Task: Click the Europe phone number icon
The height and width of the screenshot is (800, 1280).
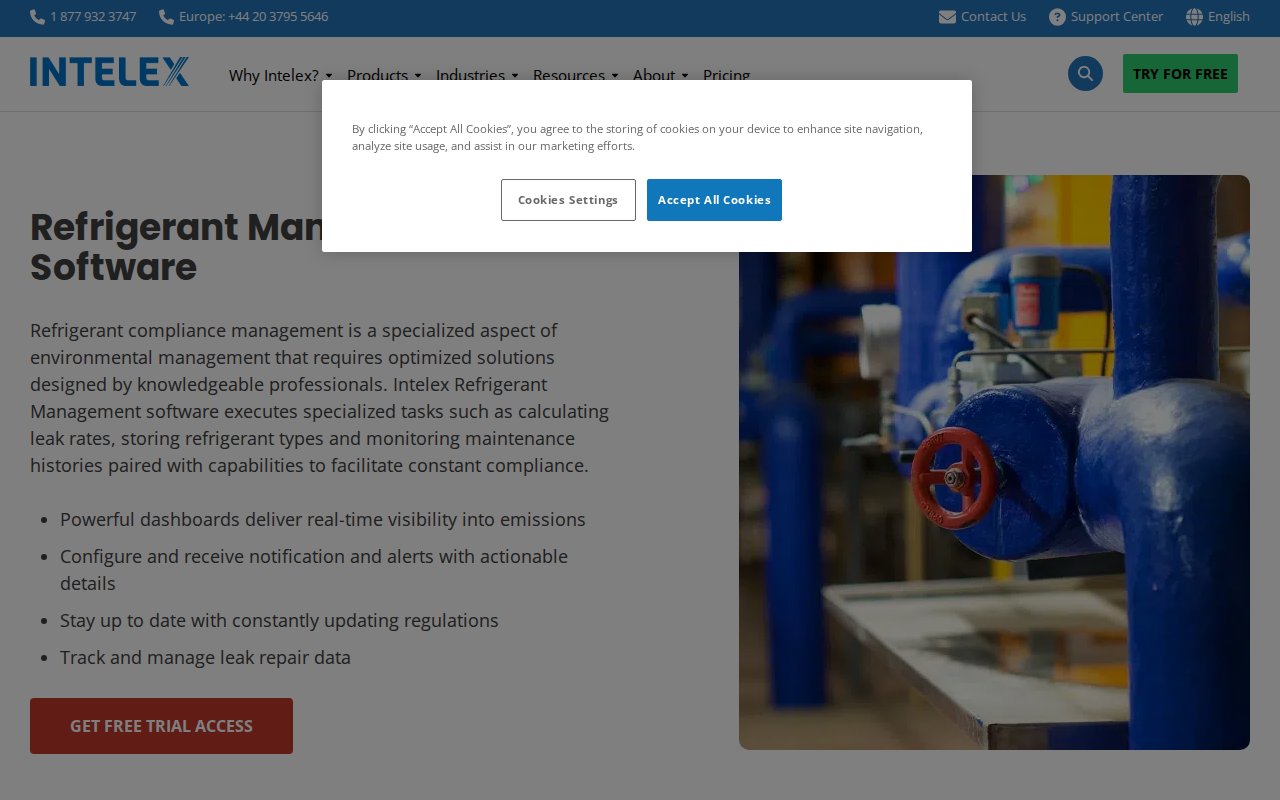Action: pos(166,17)
